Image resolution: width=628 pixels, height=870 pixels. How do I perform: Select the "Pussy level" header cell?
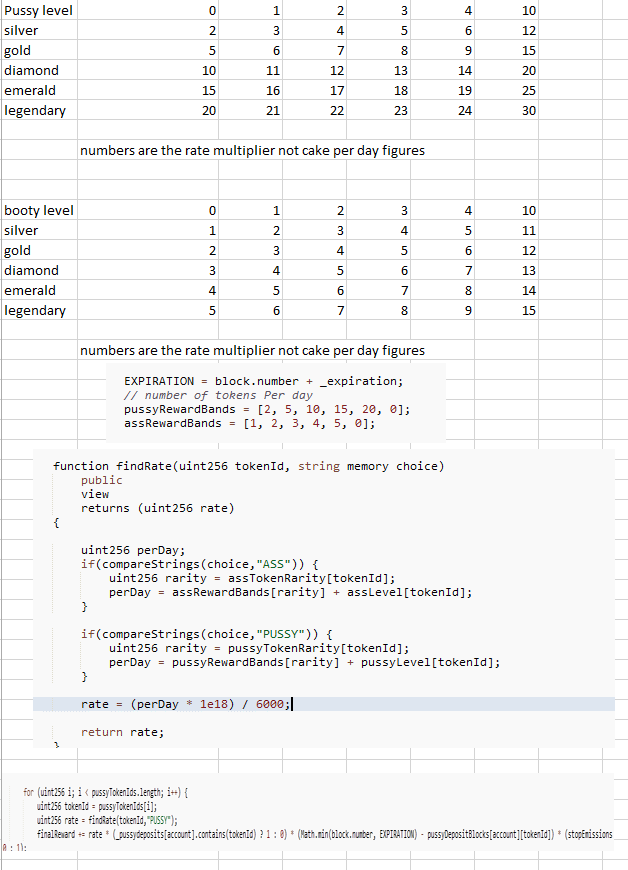click(39, 10)
